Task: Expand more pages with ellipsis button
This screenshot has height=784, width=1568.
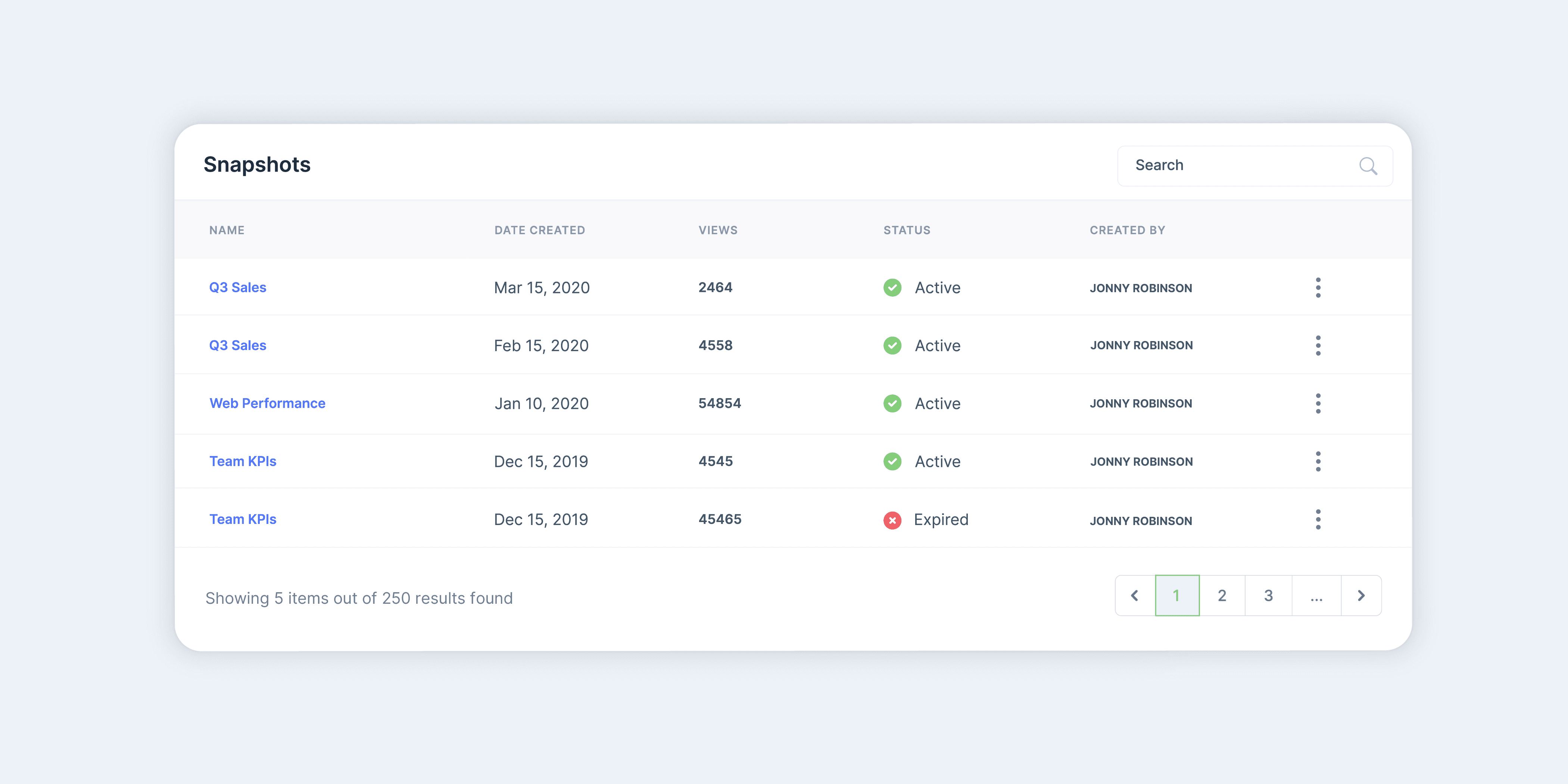Action: [1316, 595]
